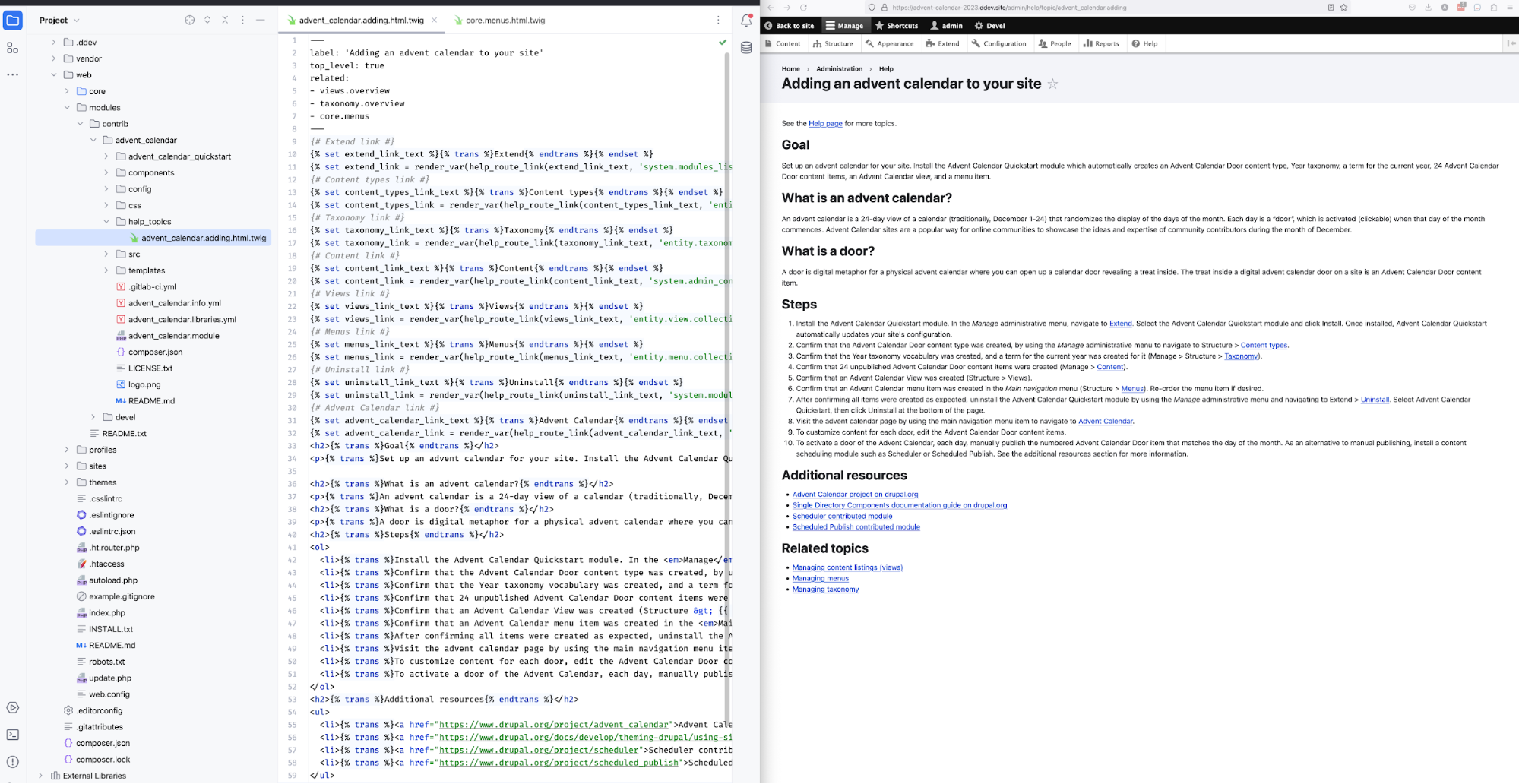Expand the vendor folder
The image size is (1519, 784).
53,58
